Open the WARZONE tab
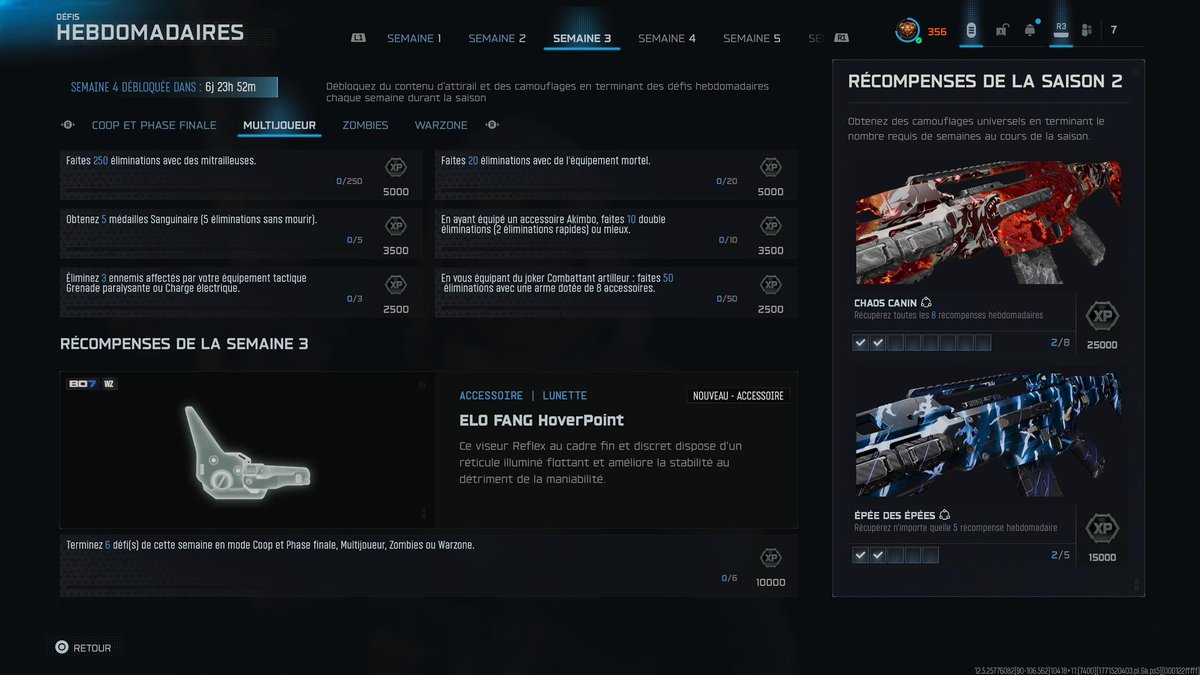The width and height of the screenshot is (1200, 675). [441, 126]
